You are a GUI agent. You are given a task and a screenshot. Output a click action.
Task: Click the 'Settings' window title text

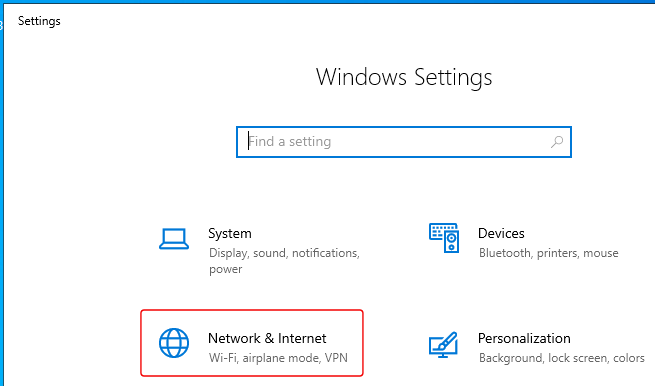pyautogui.click(x=39, y=21)
